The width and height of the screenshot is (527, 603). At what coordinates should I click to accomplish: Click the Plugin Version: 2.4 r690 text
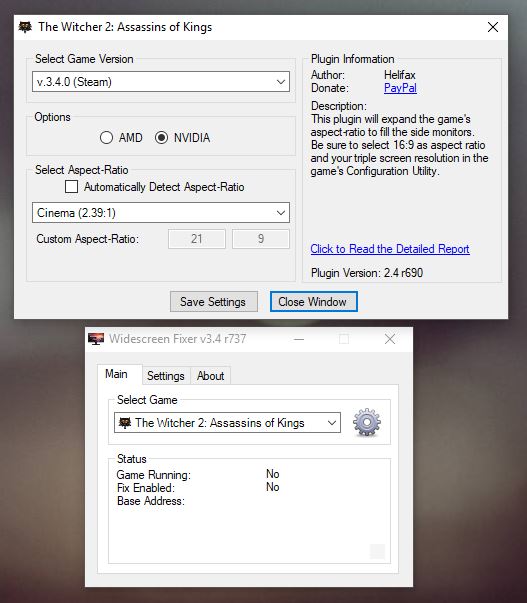coord(367,273)
